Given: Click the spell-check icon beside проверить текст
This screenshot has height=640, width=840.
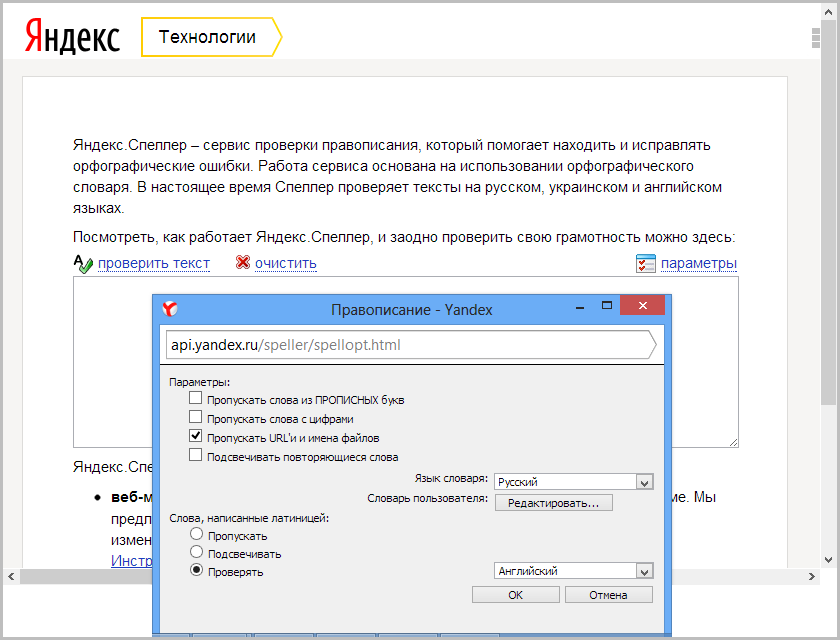Looking at the screenshot, I should (83, 263).
